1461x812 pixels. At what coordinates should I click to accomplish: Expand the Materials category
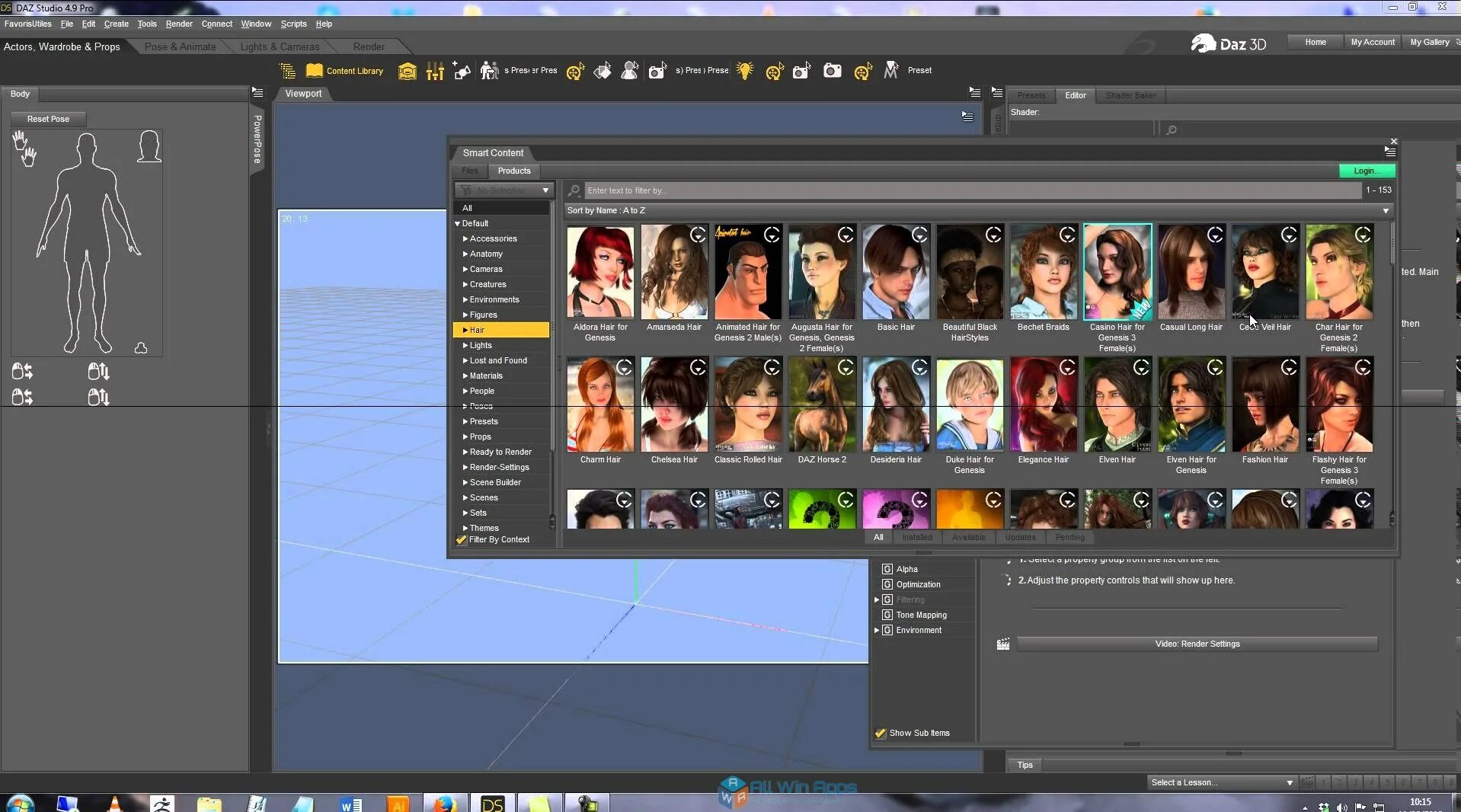point(465,376)
